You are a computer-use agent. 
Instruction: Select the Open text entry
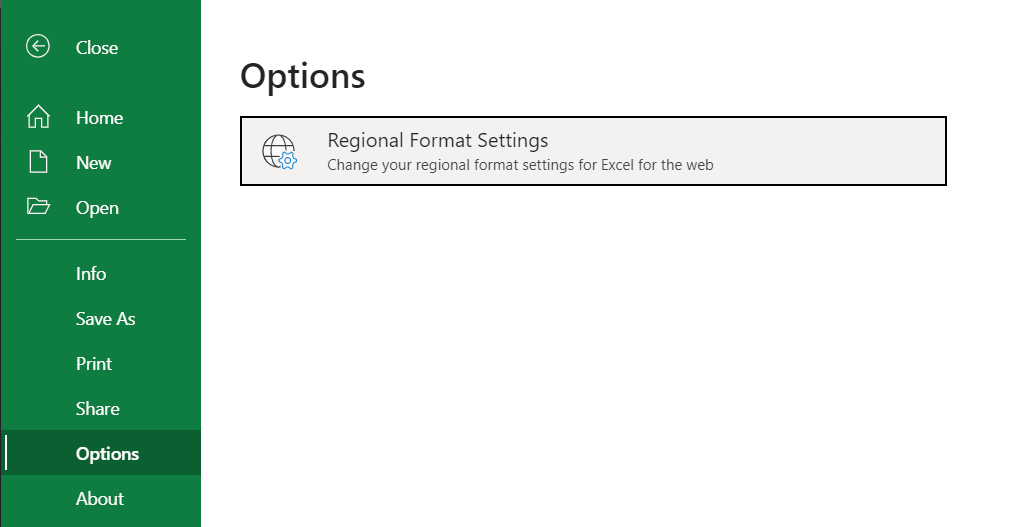click(97, 208)
